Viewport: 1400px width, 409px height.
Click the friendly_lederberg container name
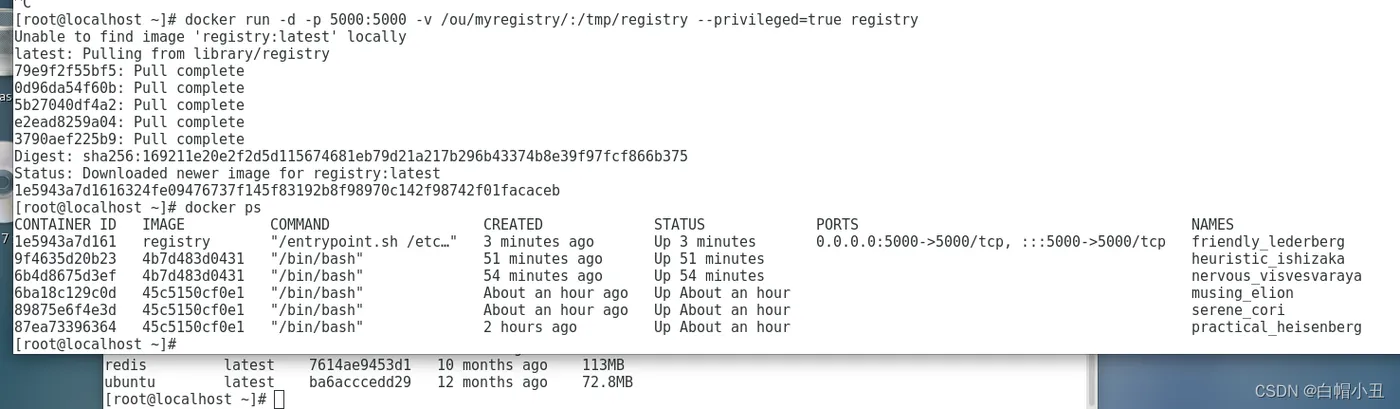[1267, 241]
